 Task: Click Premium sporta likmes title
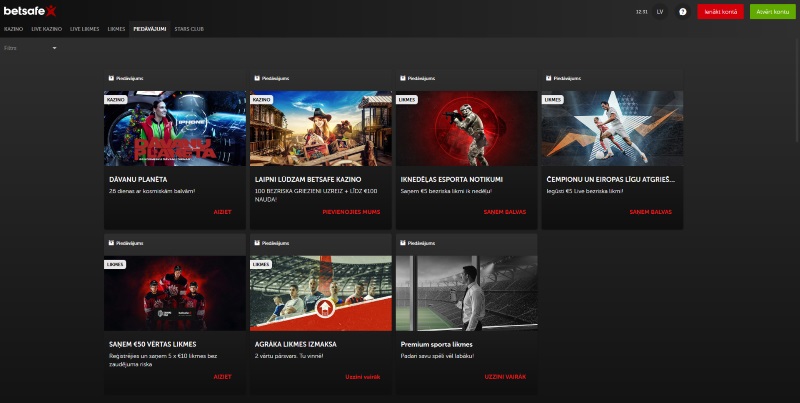pyautogui.click(x=436, y=344)
